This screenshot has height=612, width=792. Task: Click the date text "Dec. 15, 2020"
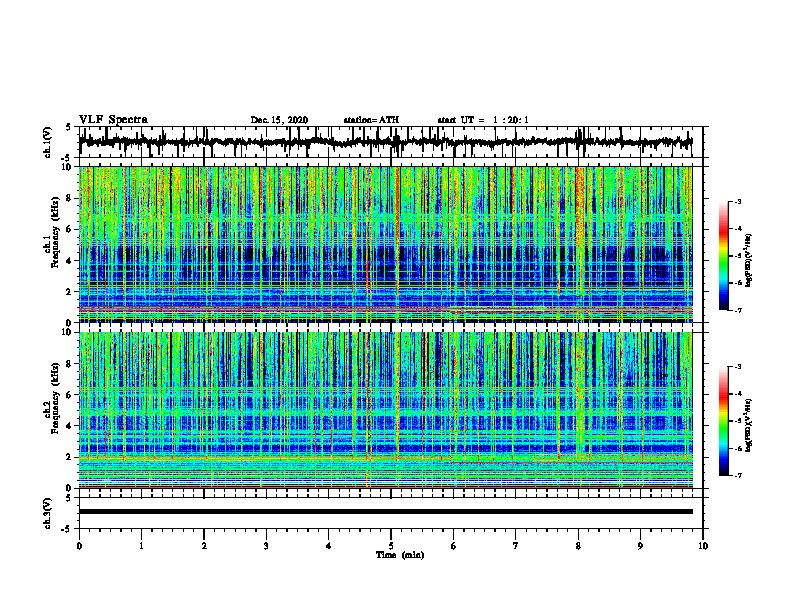click(x=279, y=120)
